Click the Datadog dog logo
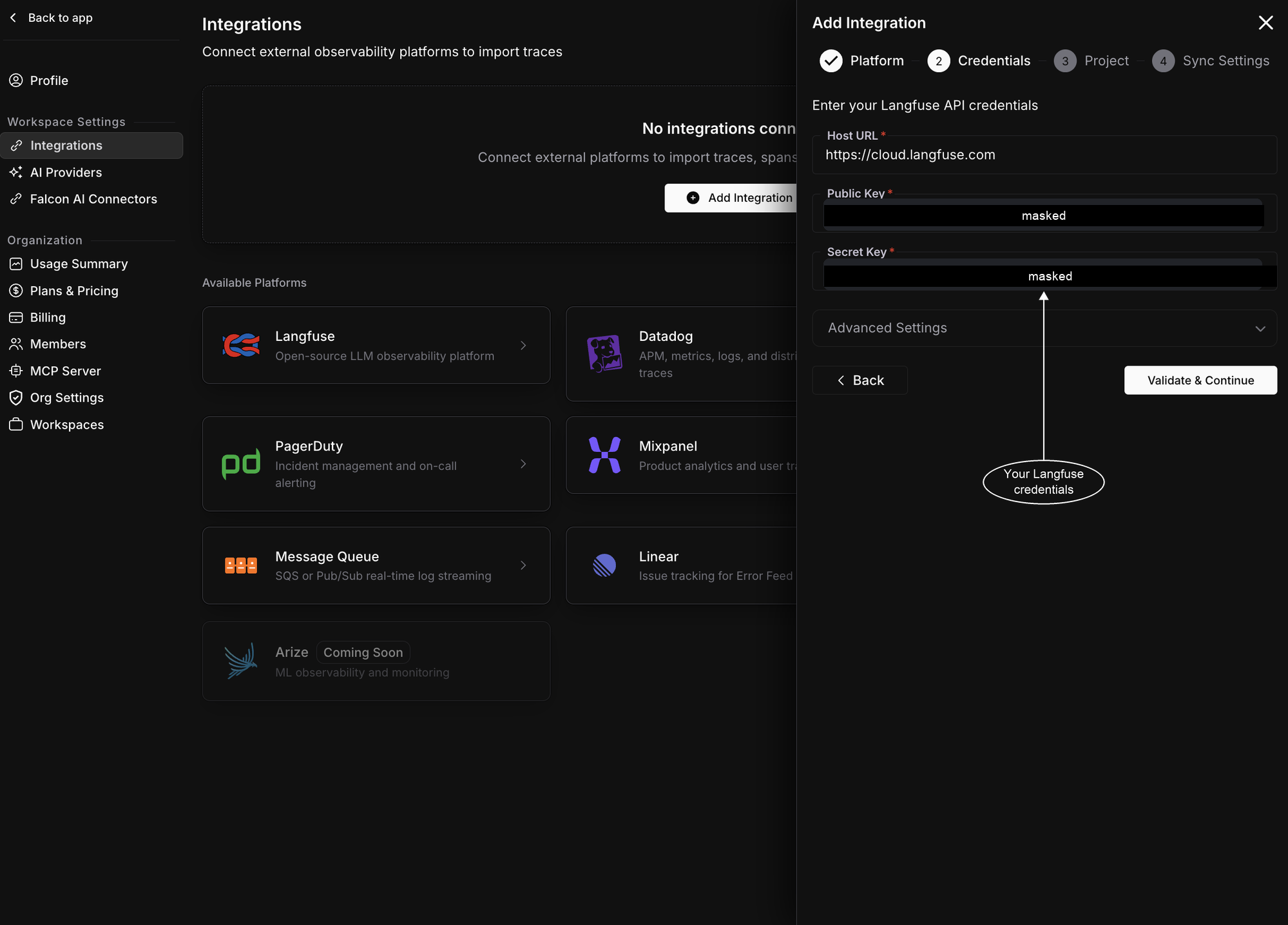This screenshot has height=925, width=1288. [604, 354]
